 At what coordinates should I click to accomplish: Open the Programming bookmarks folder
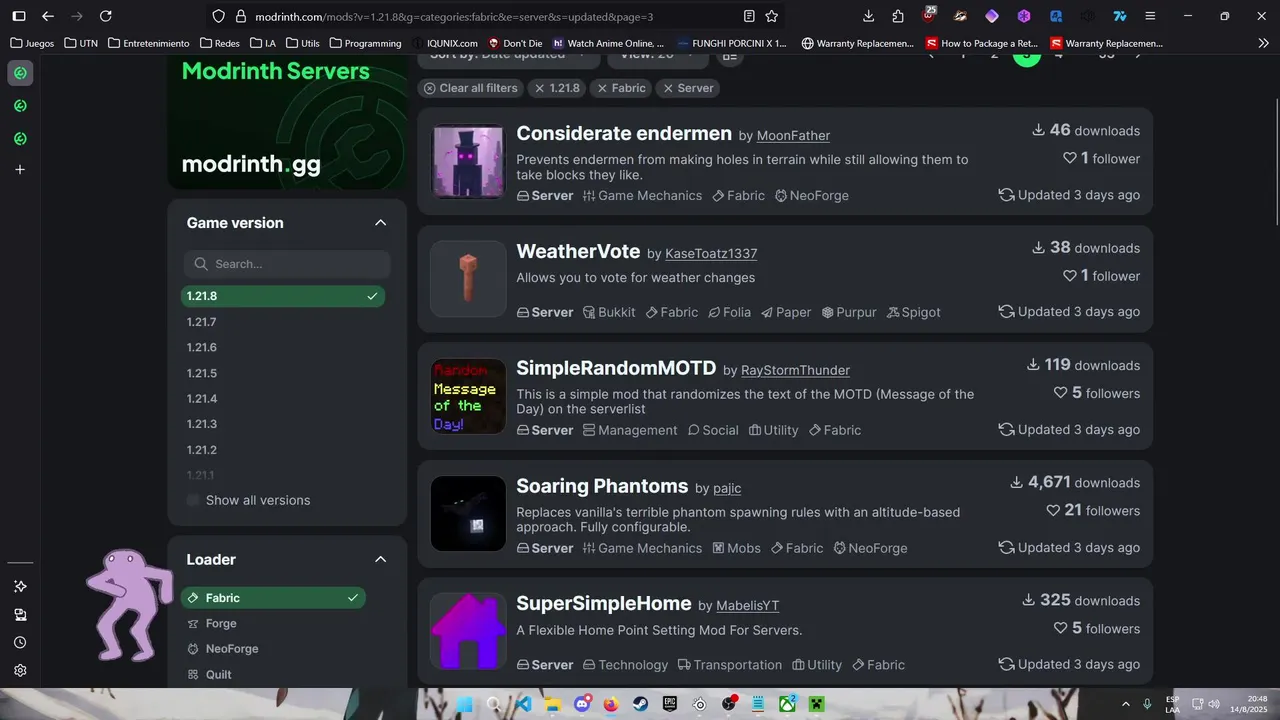pos(366,43)
